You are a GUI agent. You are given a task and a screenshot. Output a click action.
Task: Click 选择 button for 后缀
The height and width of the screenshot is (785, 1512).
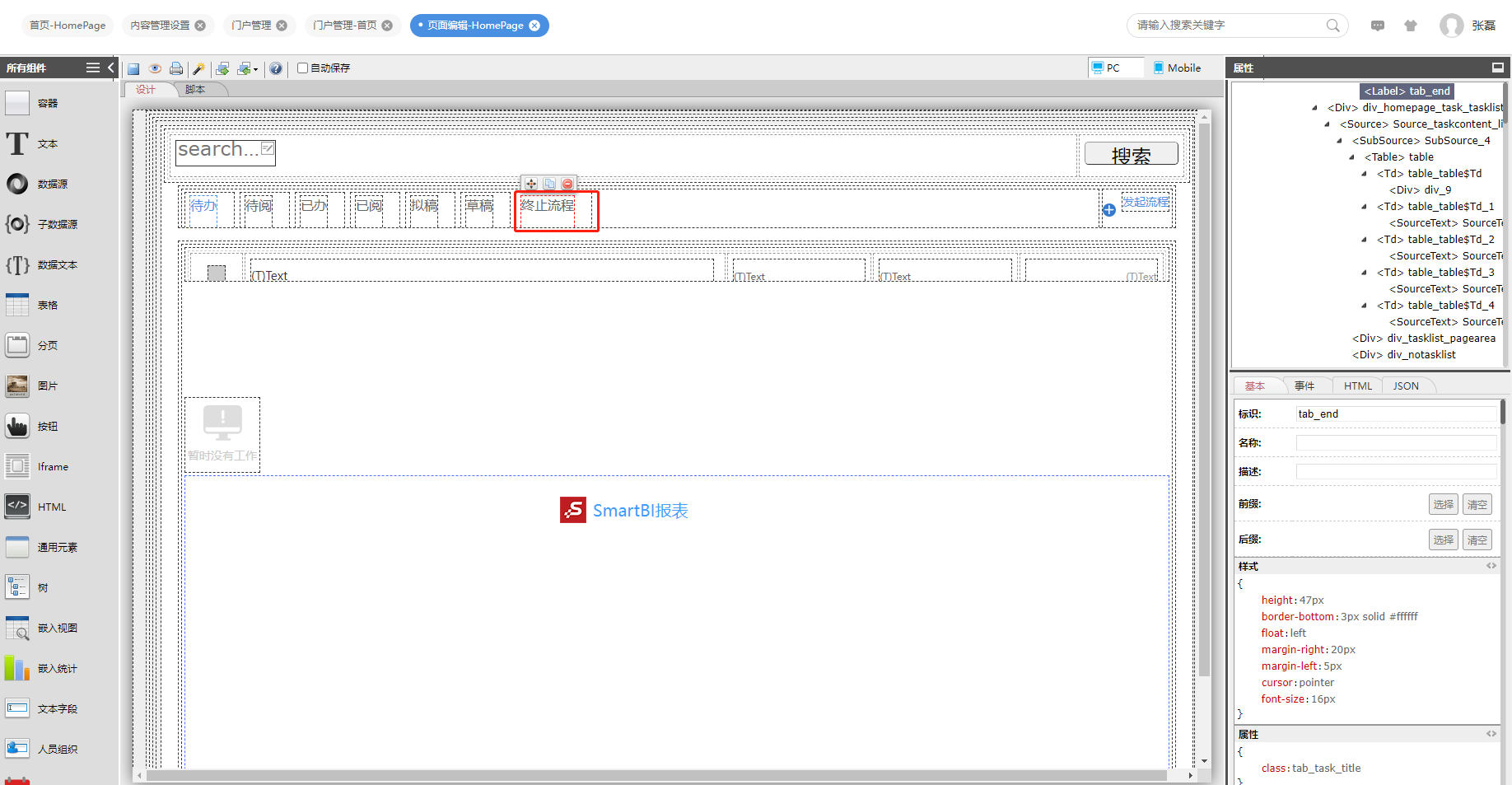[1444, 540]
